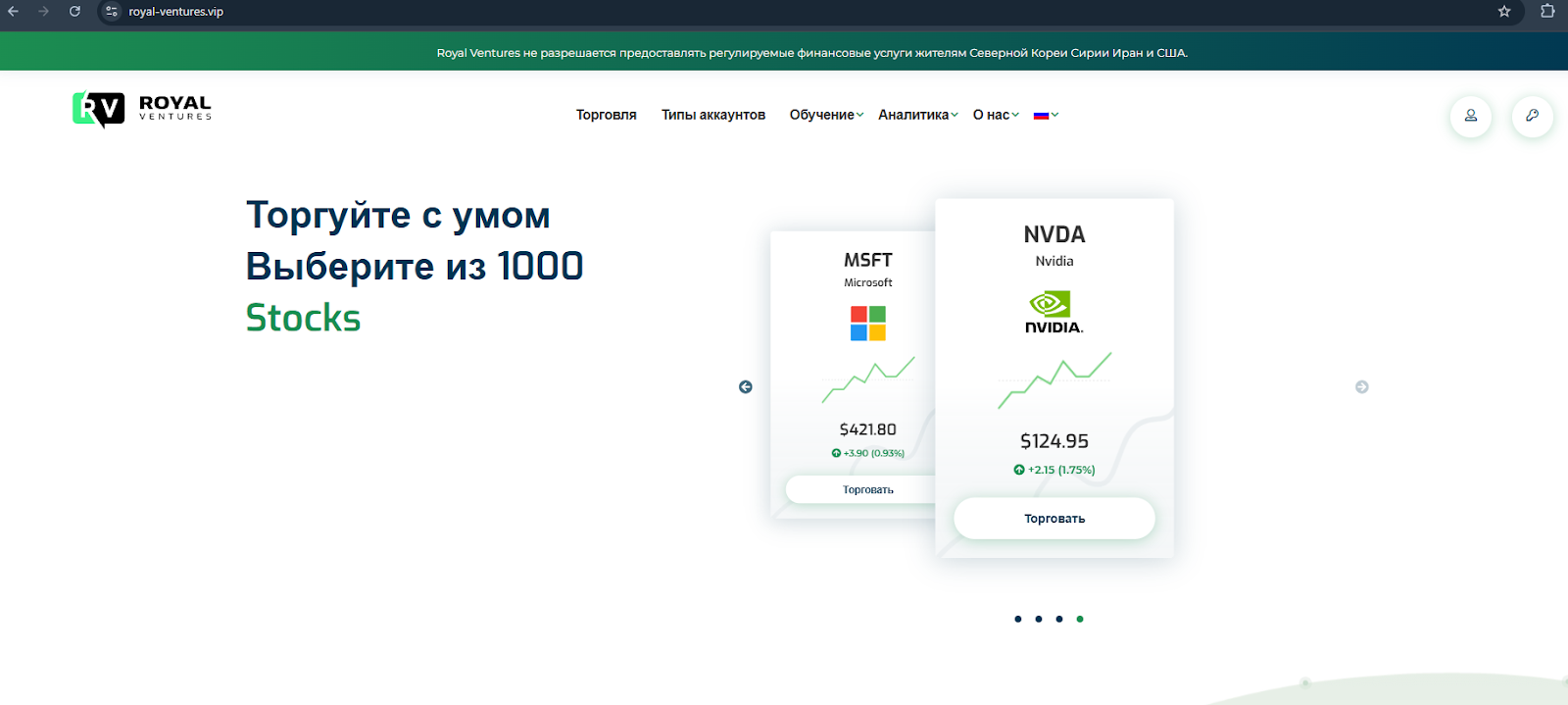This screenshot has width=1568, height=705.
Task: Click the browser back arrow
Action: click(x=14, y=12)
